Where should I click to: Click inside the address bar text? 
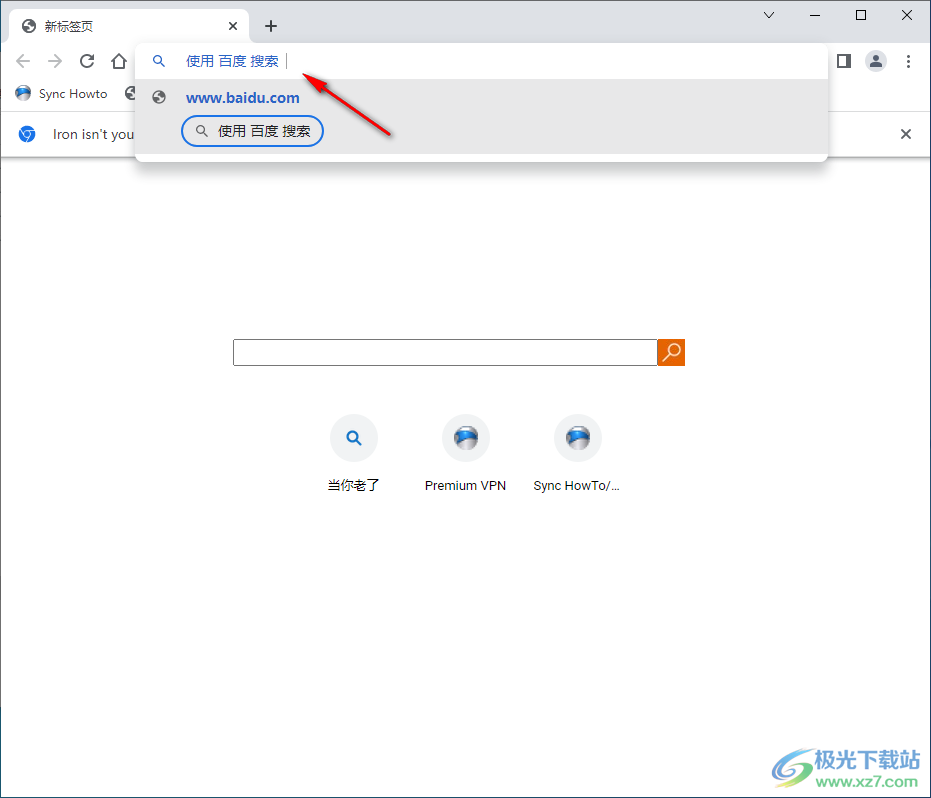232,61
